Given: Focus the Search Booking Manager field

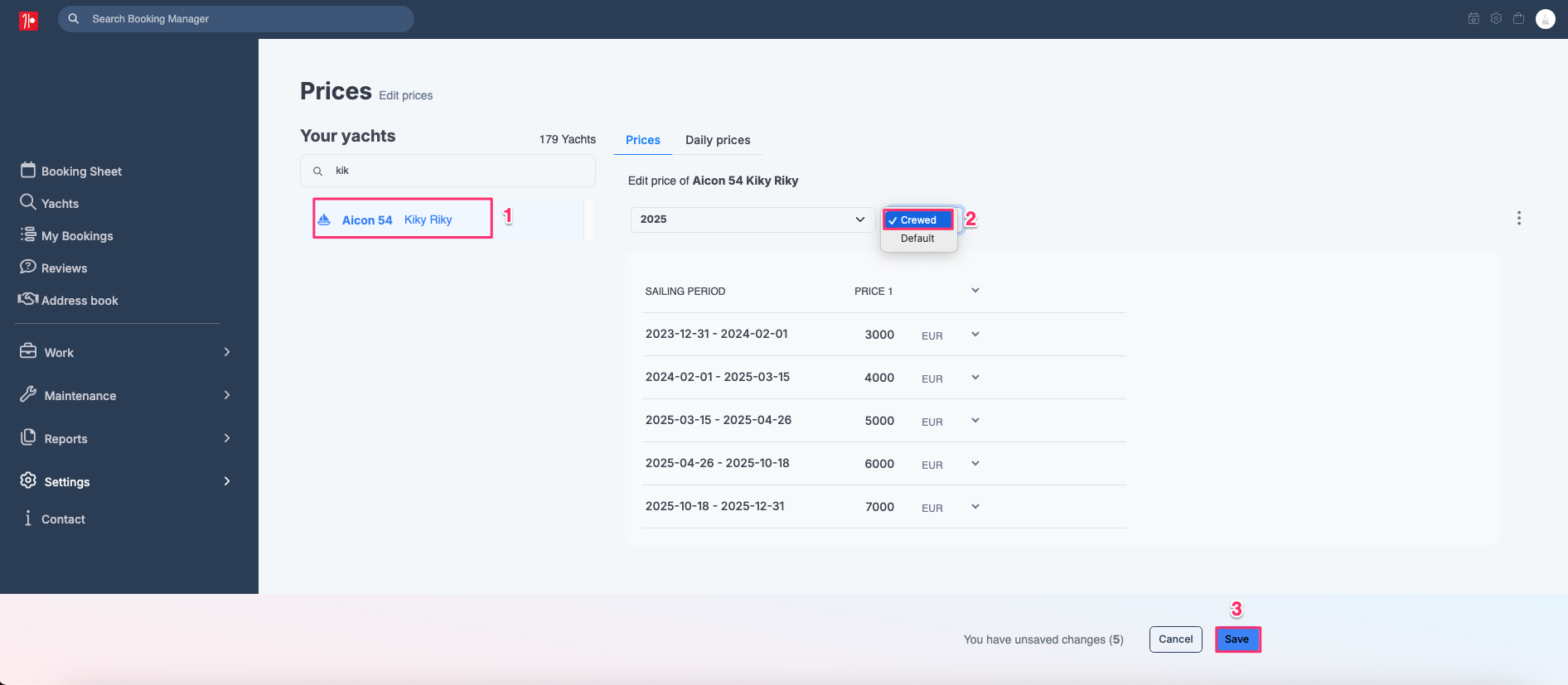Looking at the screenshot, I should coord(236,19).
